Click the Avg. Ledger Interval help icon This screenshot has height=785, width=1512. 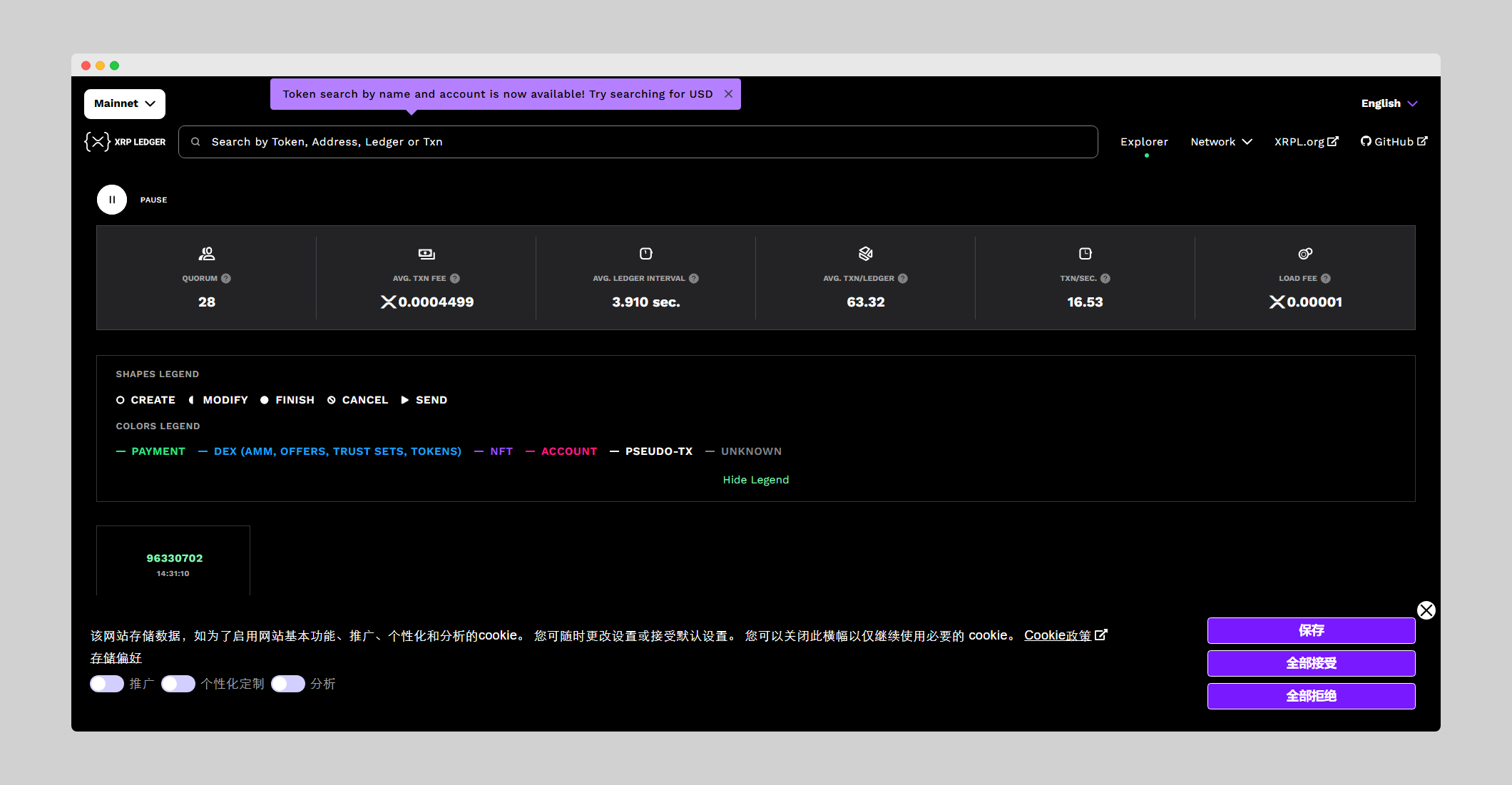tap(694, 279)
